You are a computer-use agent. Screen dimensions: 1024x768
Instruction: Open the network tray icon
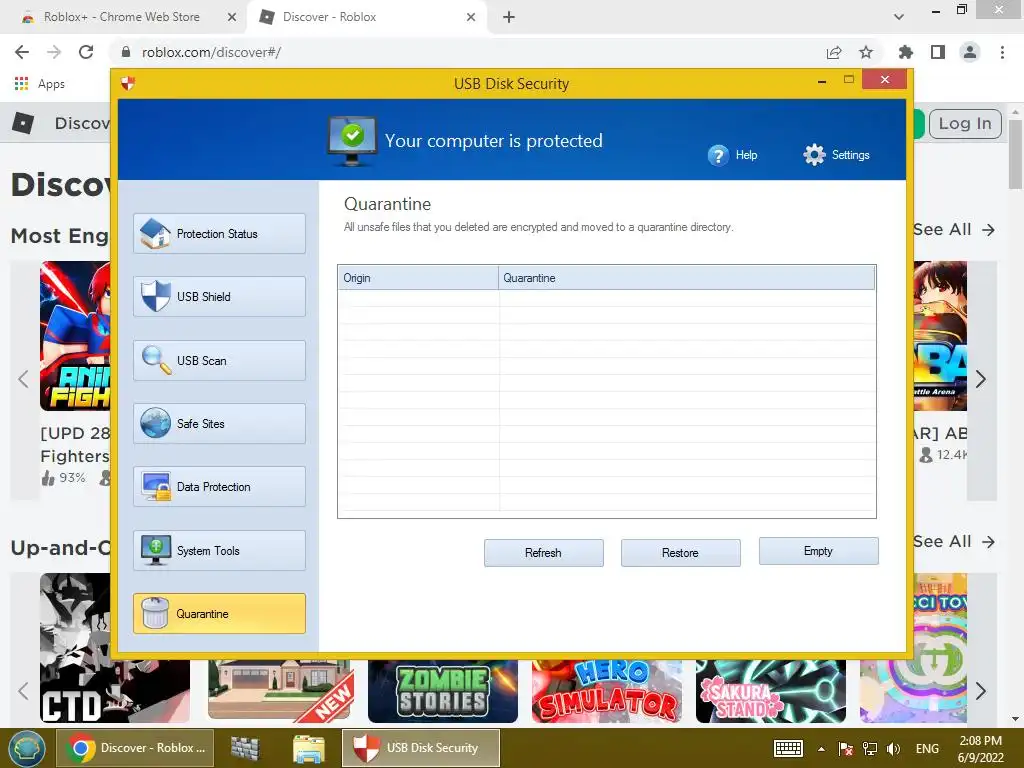pyautogui.click(x=870, y=748)
